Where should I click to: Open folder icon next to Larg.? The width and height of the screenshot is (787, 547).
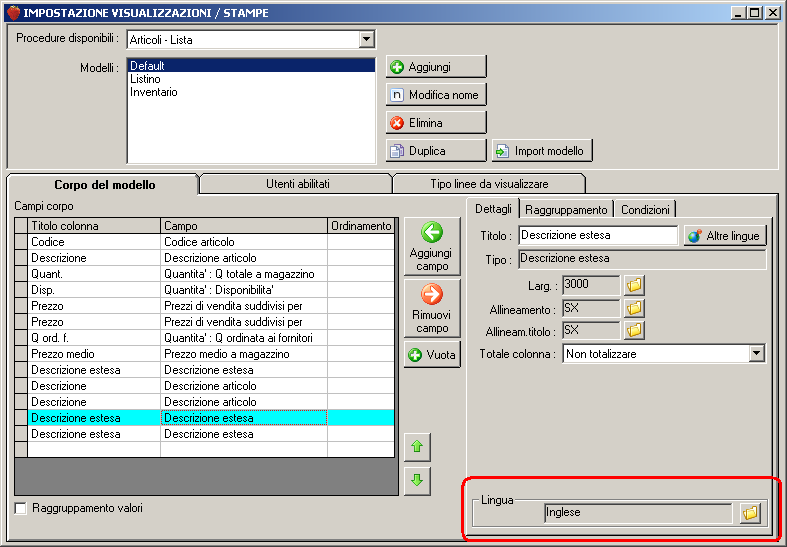(x=634, y=285)
